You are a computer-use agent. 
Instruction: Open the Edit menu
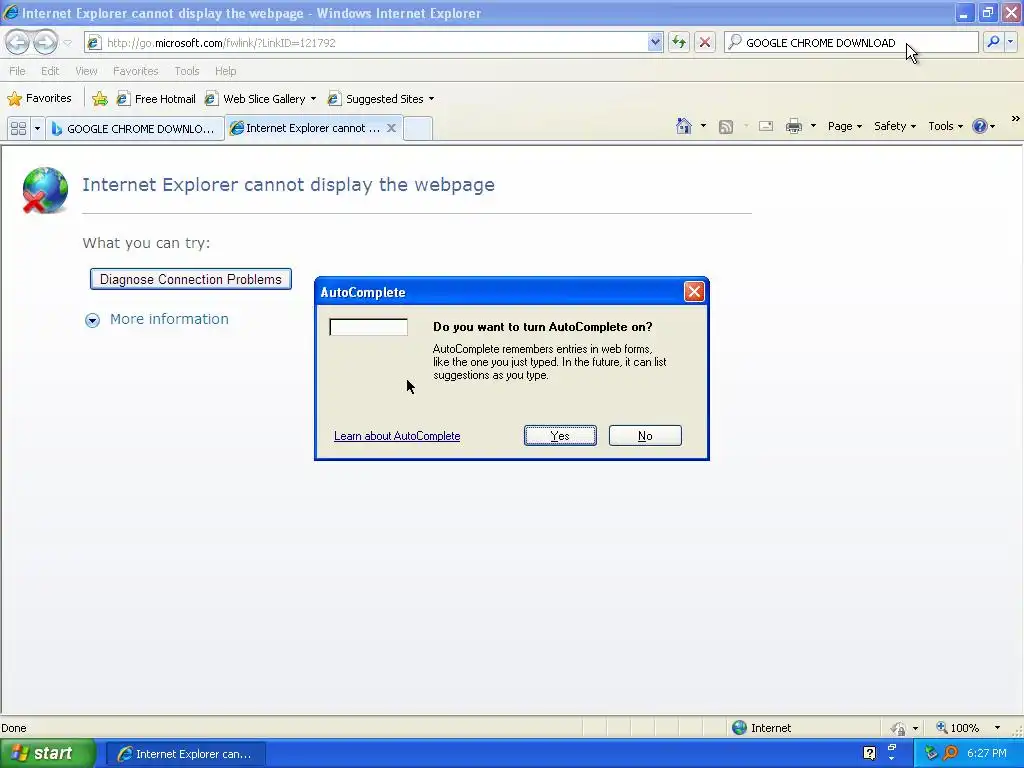tap(50, 71)
